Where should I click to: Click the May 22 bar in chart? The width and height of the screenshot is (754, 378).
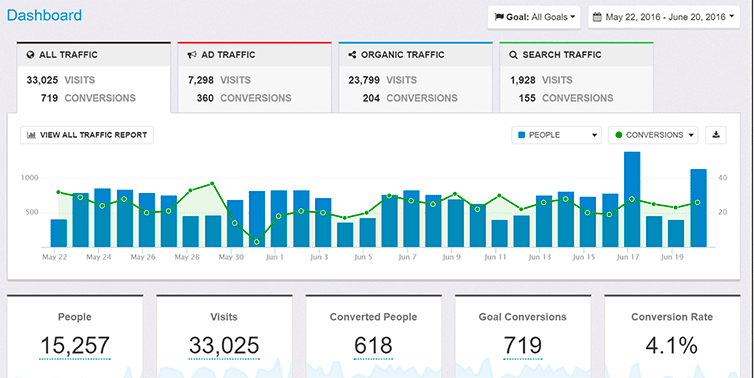coord(59,233)
